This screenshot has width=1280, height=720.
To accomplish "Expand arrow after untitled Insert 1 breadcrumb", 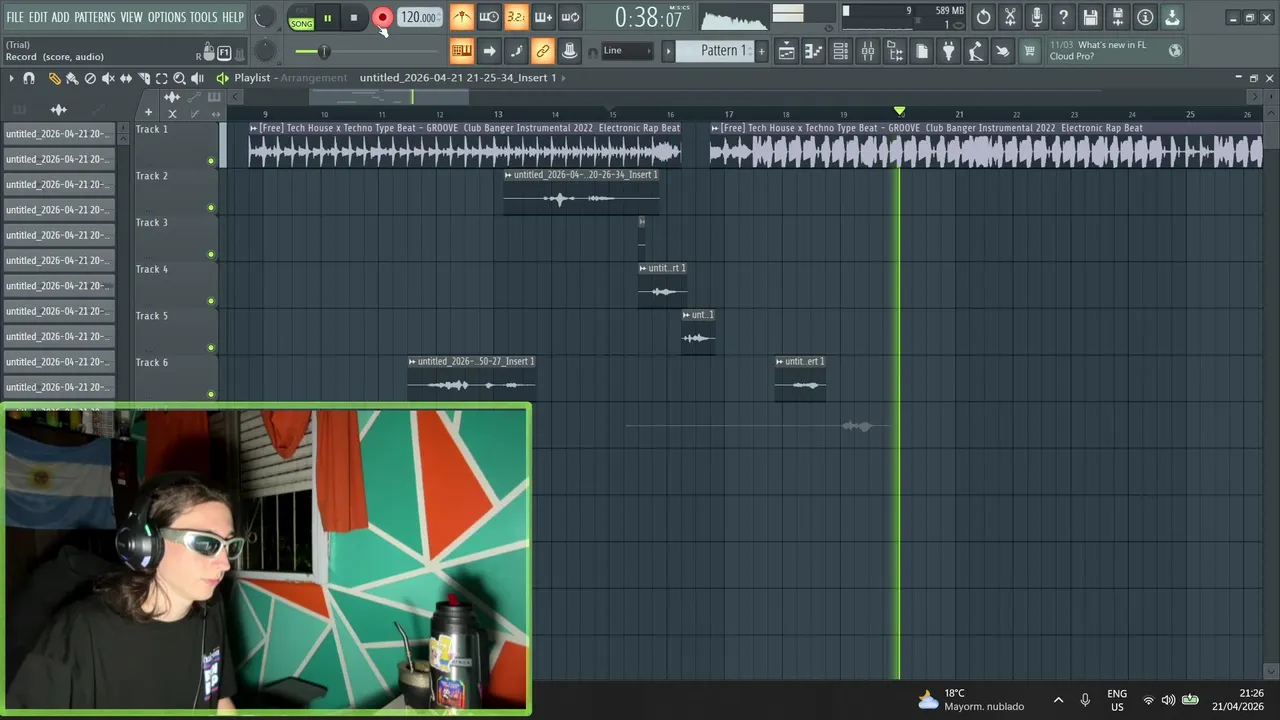I will tap(564, 78).
